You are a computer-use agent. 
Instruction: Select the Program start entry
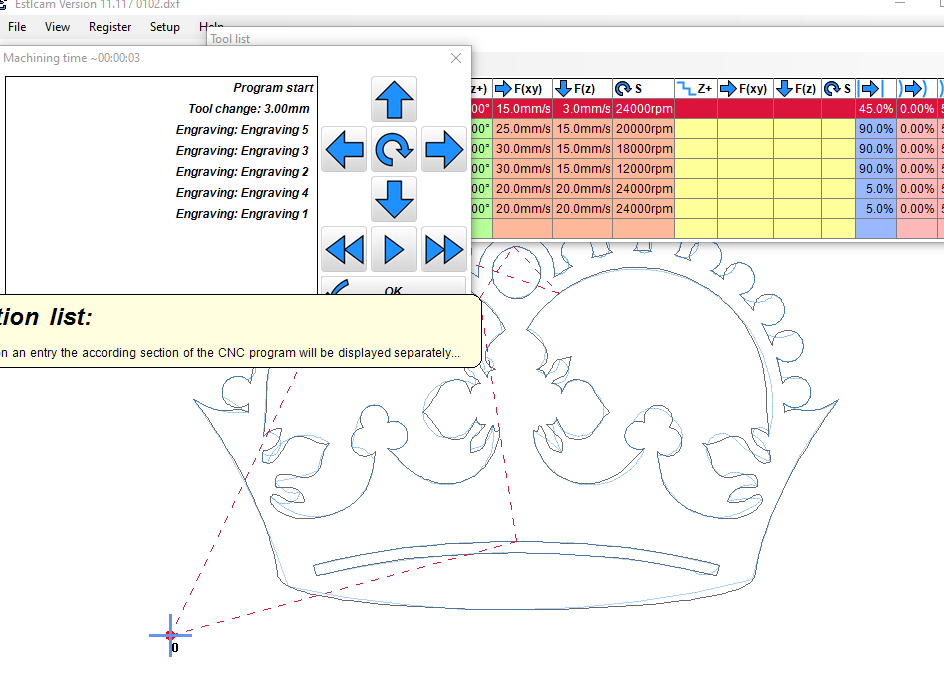[x=273, y=88]
